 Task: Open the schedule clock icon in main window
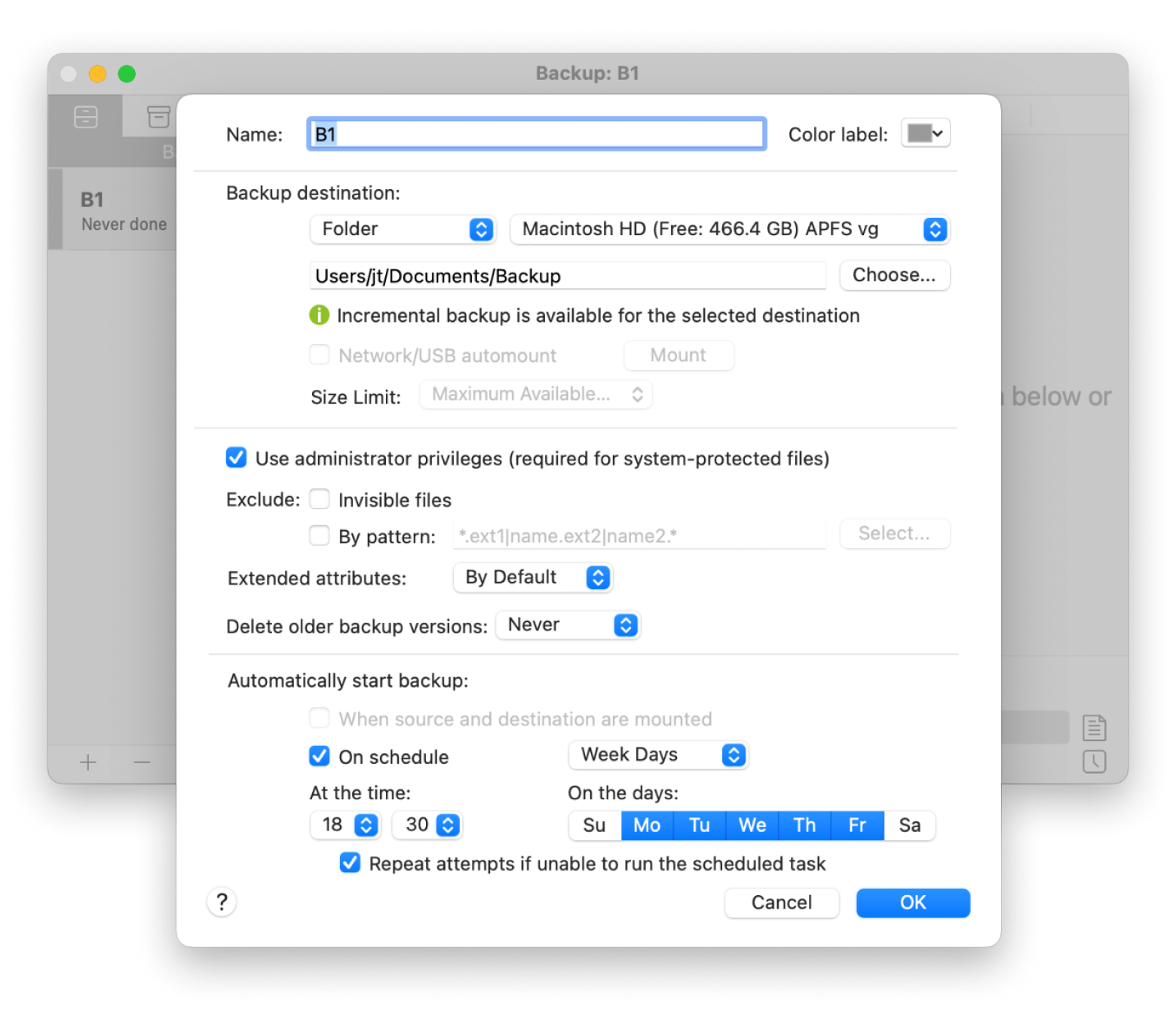(1094, 762)
